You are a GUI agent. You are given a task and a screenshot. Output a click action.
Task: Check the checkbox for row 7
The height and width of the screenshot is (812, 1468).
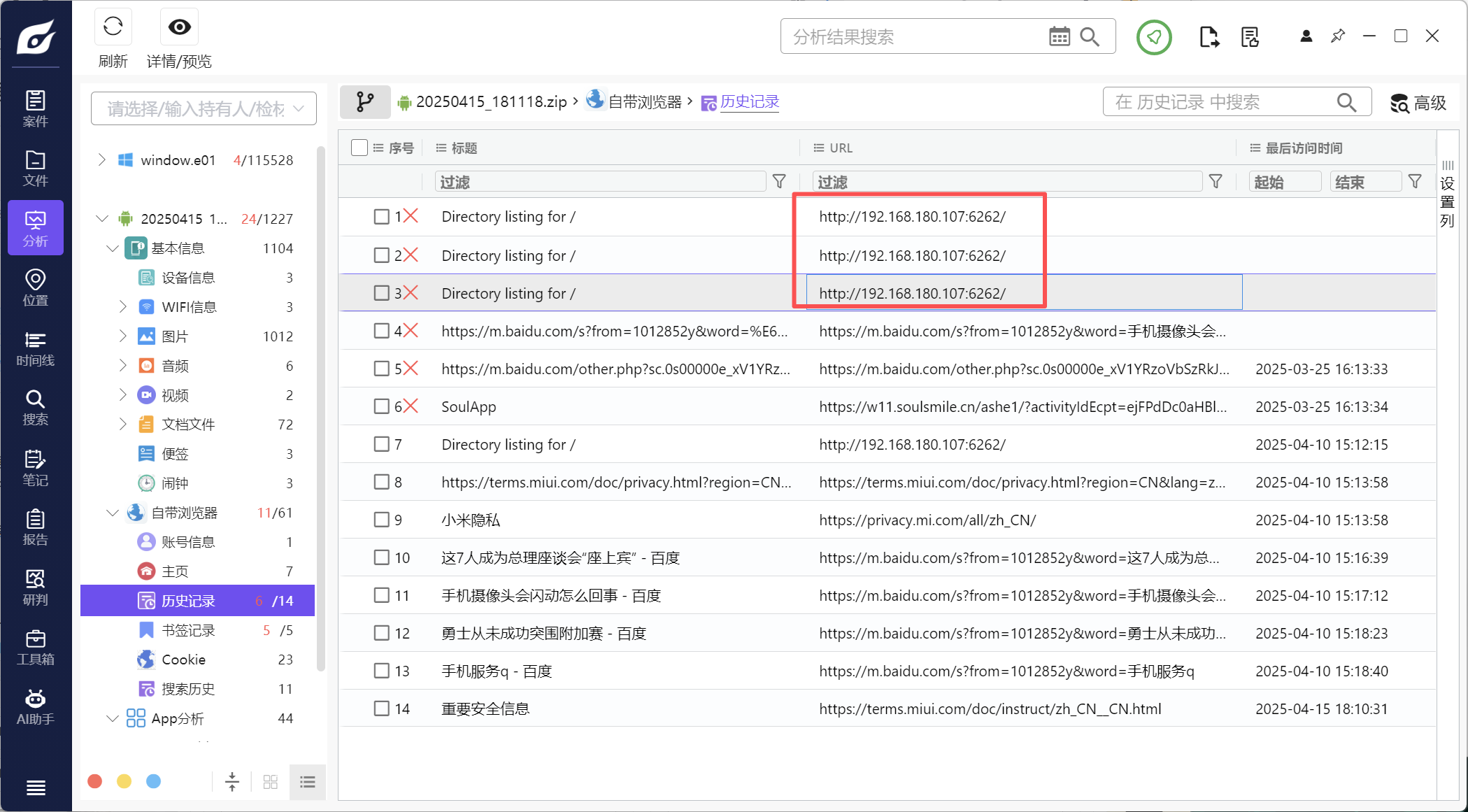pos(381,444)
